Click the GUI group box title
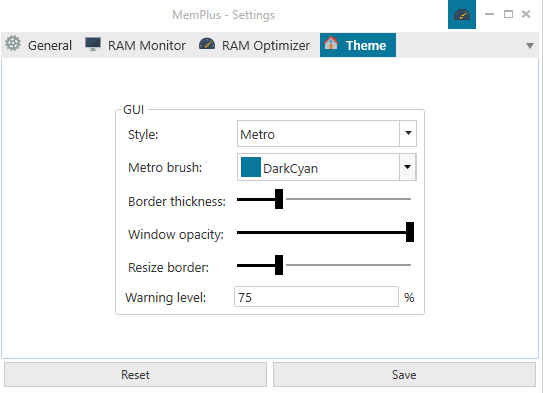The width and height of the screenshot is (543, 393). click(133, 110)
